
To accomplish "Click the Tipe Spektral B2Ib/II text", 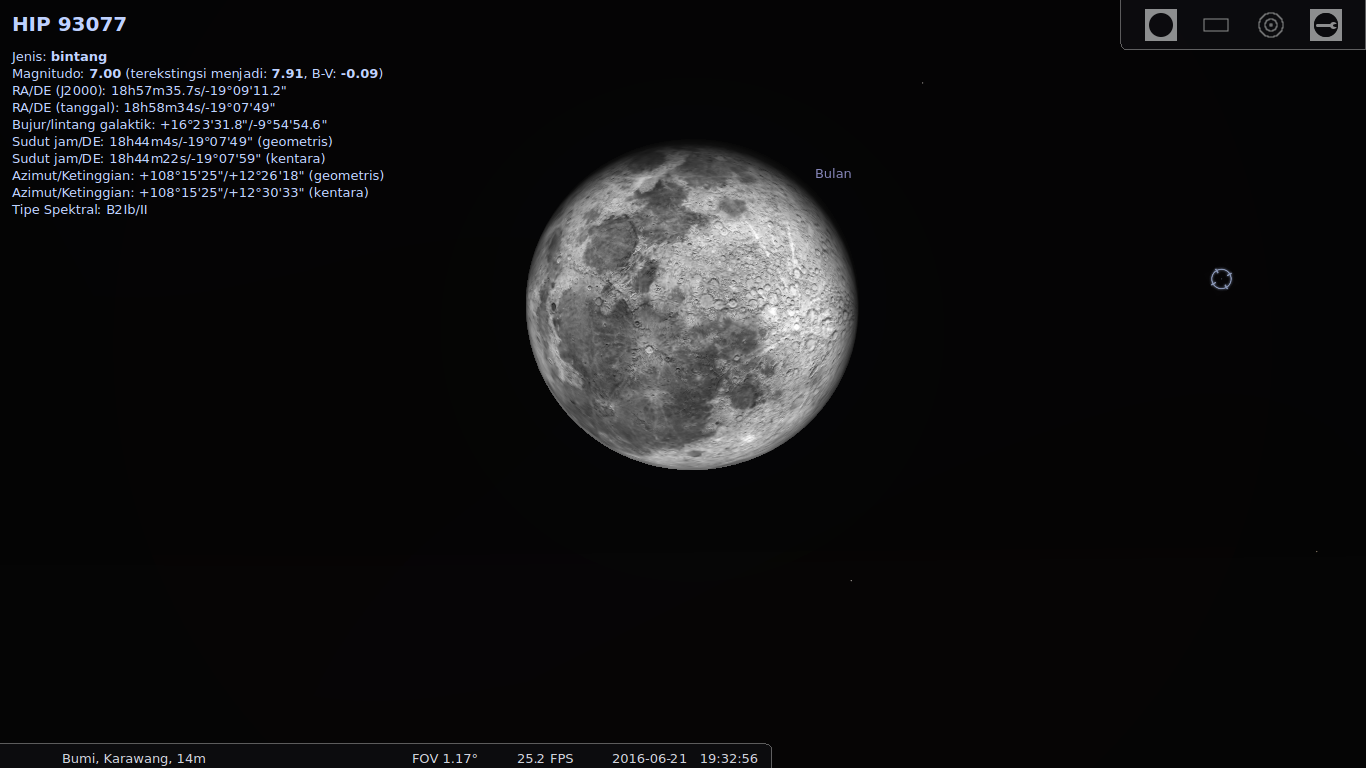I will (x=78, y=210).
